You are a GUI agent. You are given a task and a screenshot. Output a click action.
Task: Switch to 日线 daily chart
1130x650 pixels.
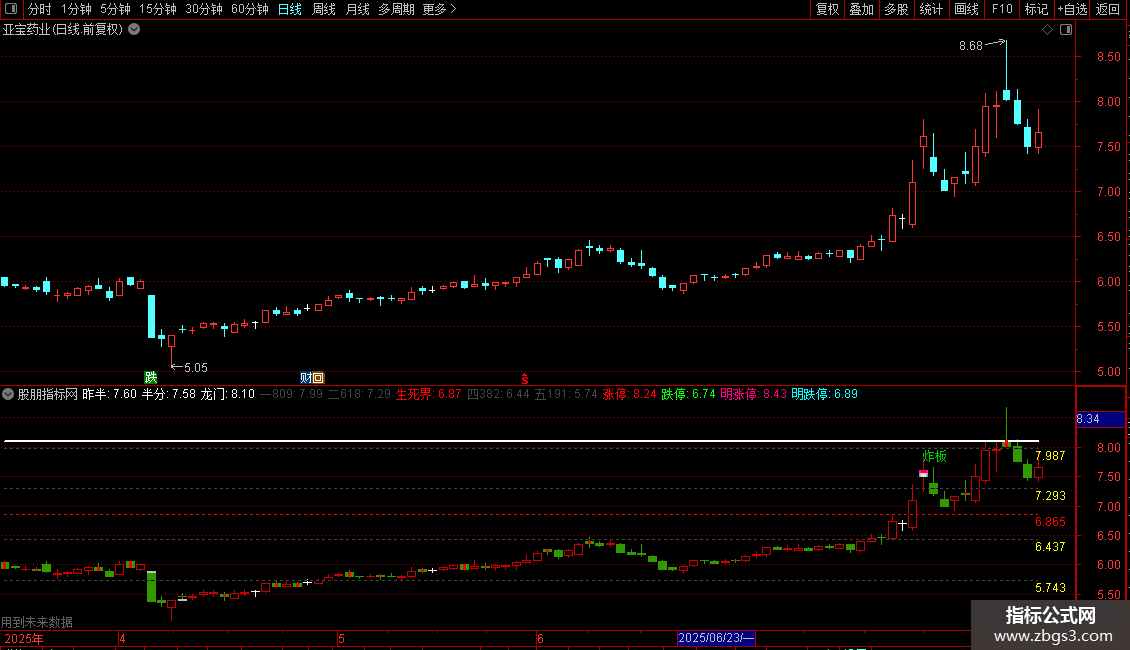290,9
